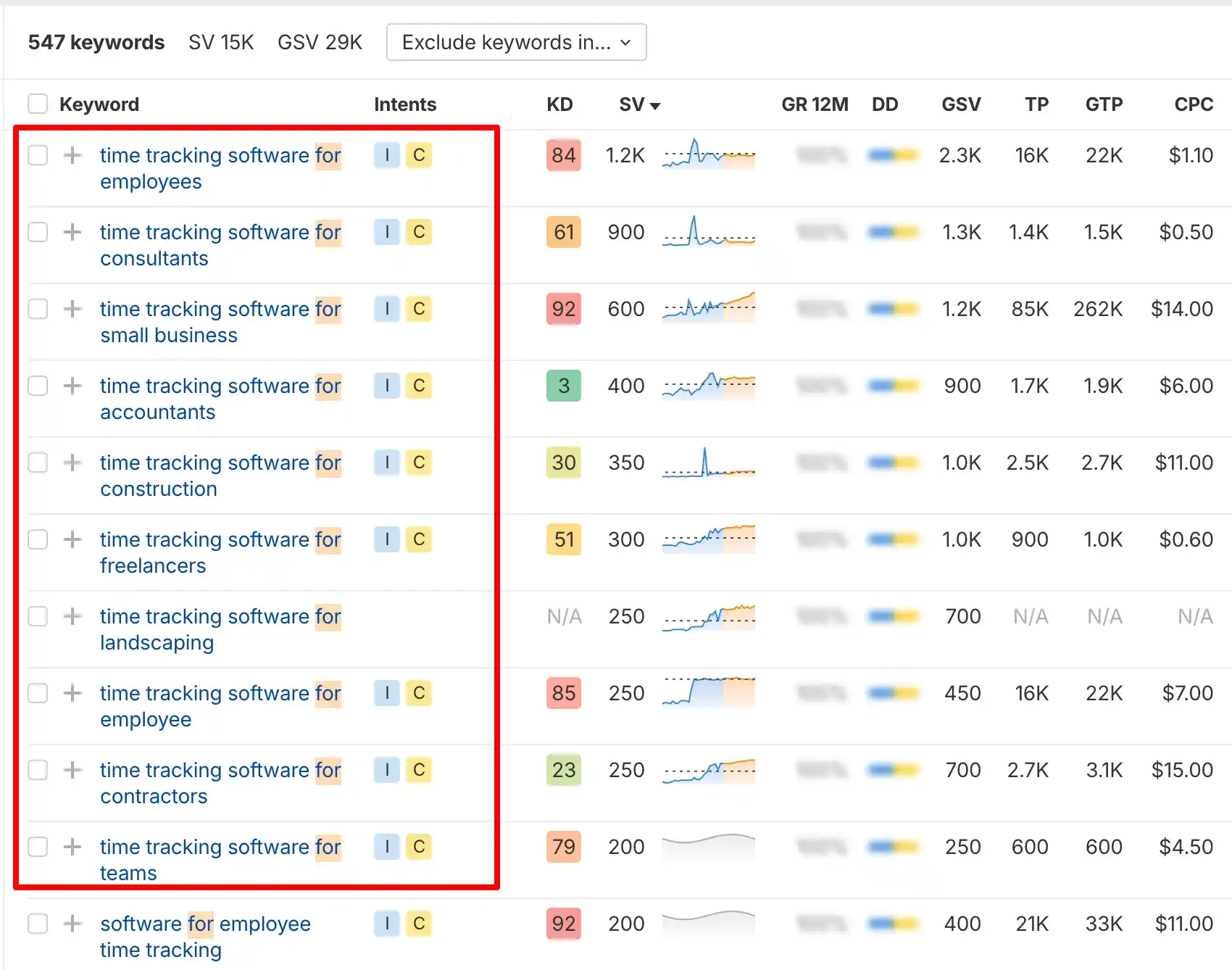The height and width of the screenshot is (970, 1232).
Task: Click the "C" intent badge on the accountants row
Action: click(x=419, y=386)
